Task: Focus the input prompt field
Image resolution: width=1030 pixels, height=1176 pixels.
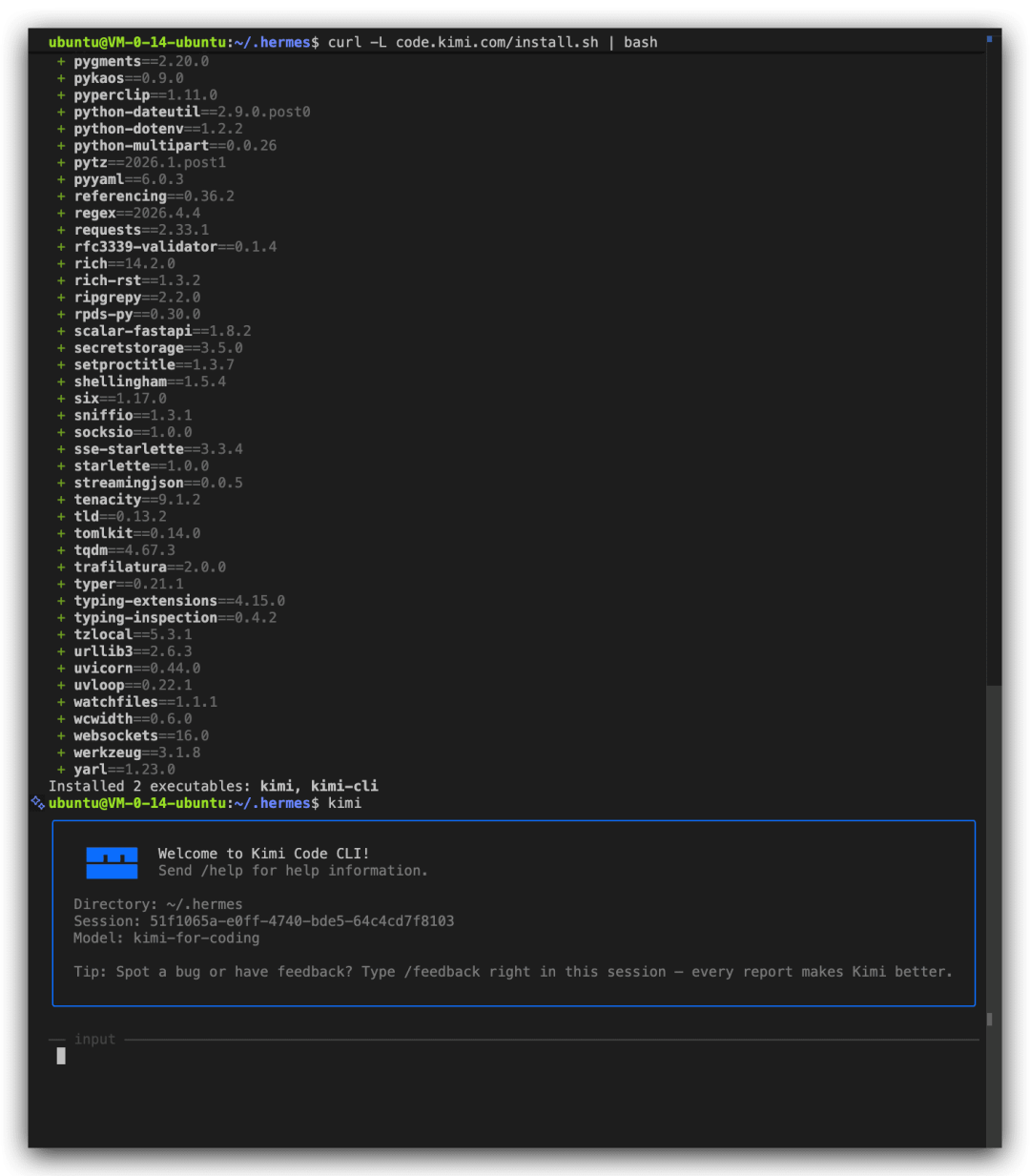Action: tap(515, 1056)
